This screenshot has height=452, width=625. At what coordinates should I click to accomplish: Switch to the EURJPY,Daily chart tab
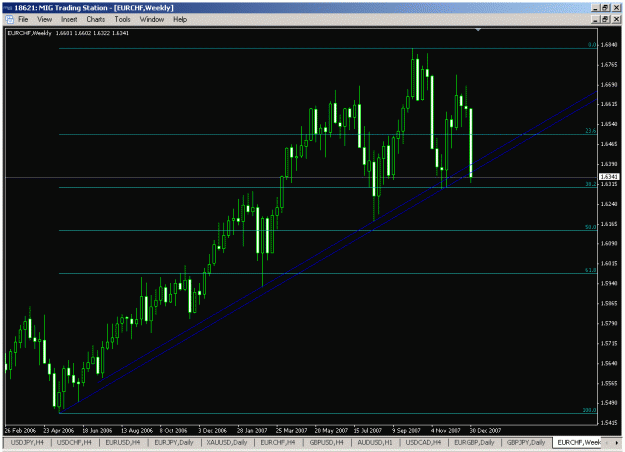click(x=174, y=442)
